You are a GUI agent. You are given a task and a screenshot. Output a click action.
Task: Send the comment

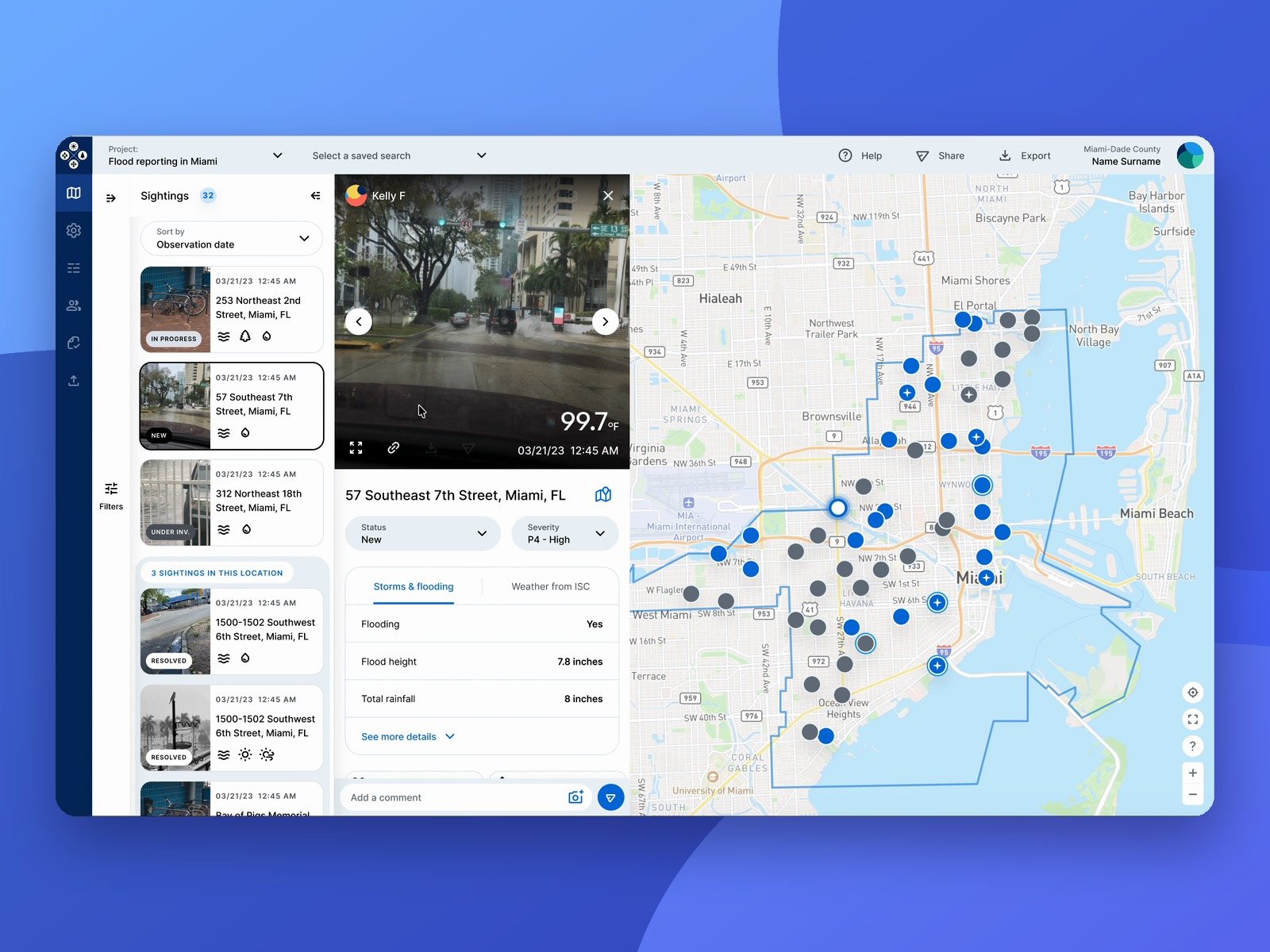coord(610,797)
